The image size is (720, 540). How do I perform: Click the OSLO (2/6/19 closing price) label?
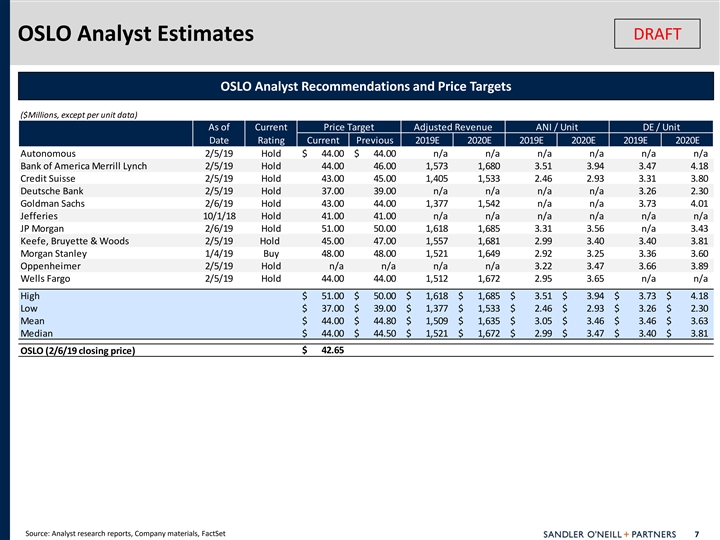click(77, 351)
